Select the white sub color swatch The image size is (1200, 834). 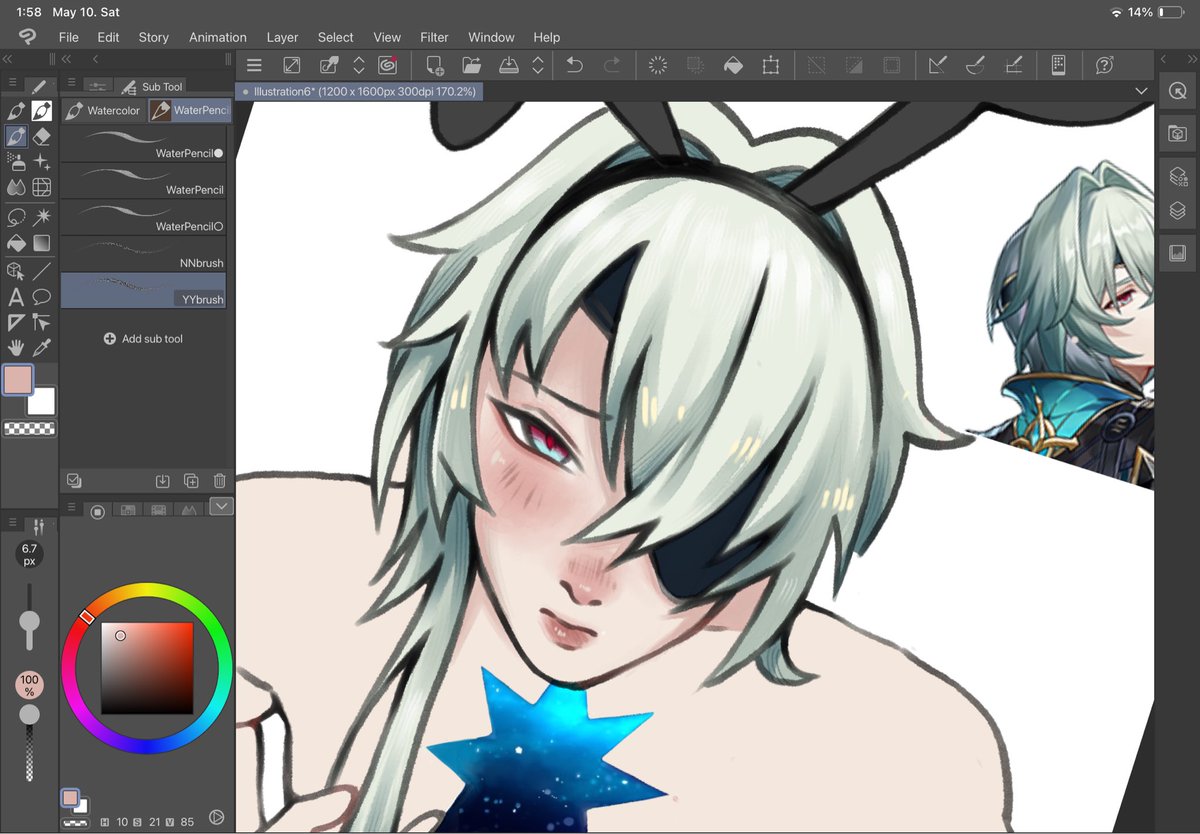click(43, 402)
